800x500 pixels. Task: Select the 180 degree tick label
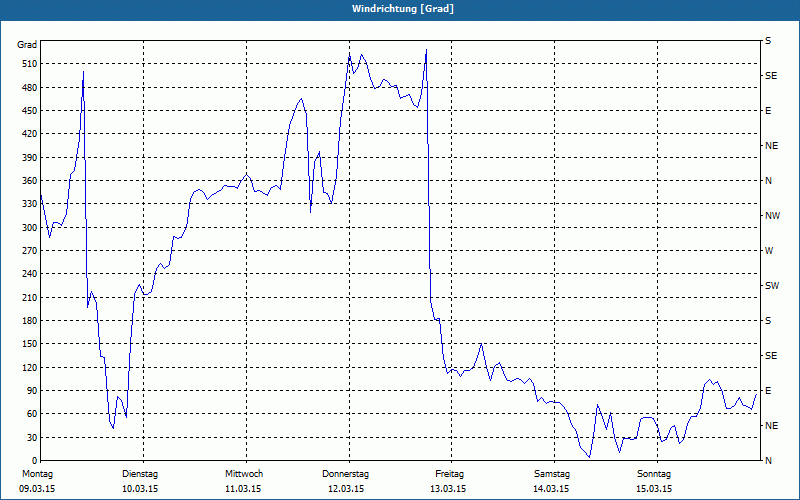point(30,321)
